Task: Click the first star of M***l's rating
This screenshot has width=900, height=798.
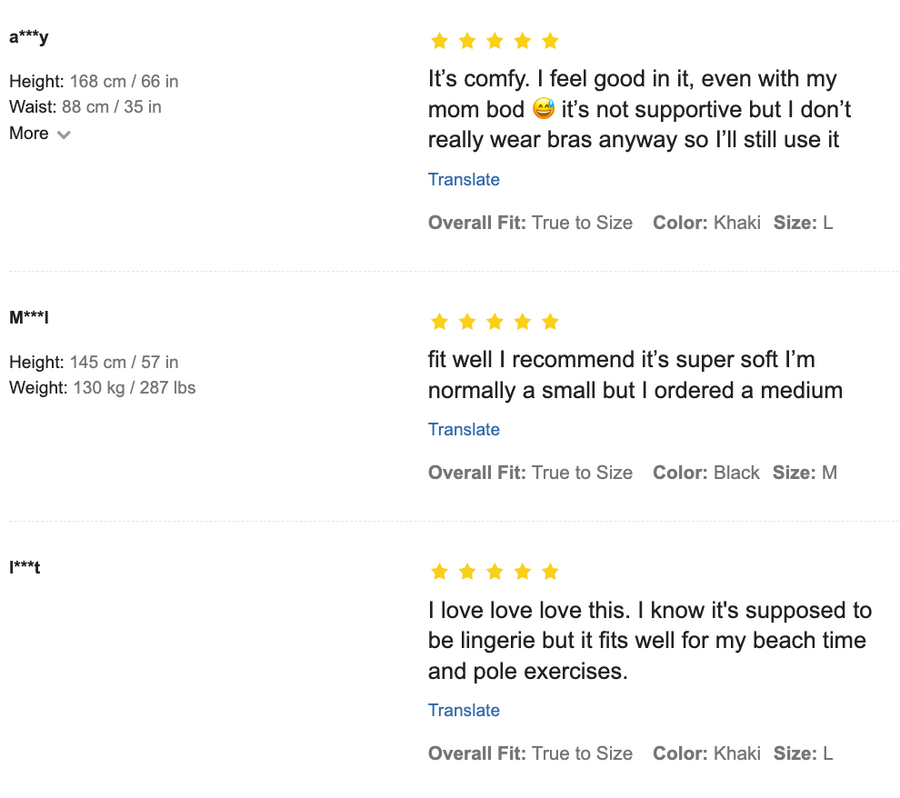Action: [x=439, y=322]
